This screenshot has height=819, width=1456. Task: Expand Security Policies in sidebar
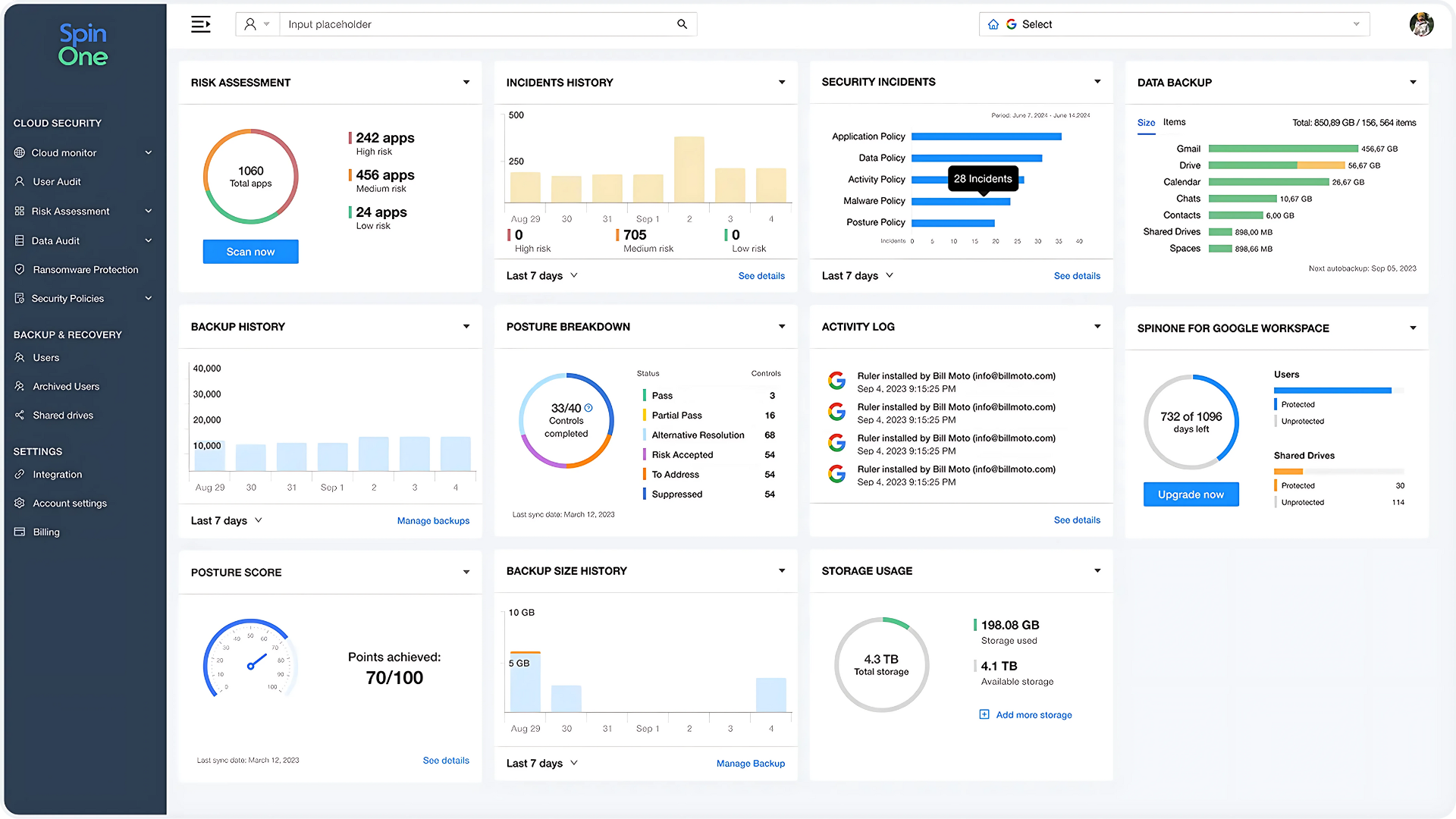pyautogui.click(x=149, y=298)
